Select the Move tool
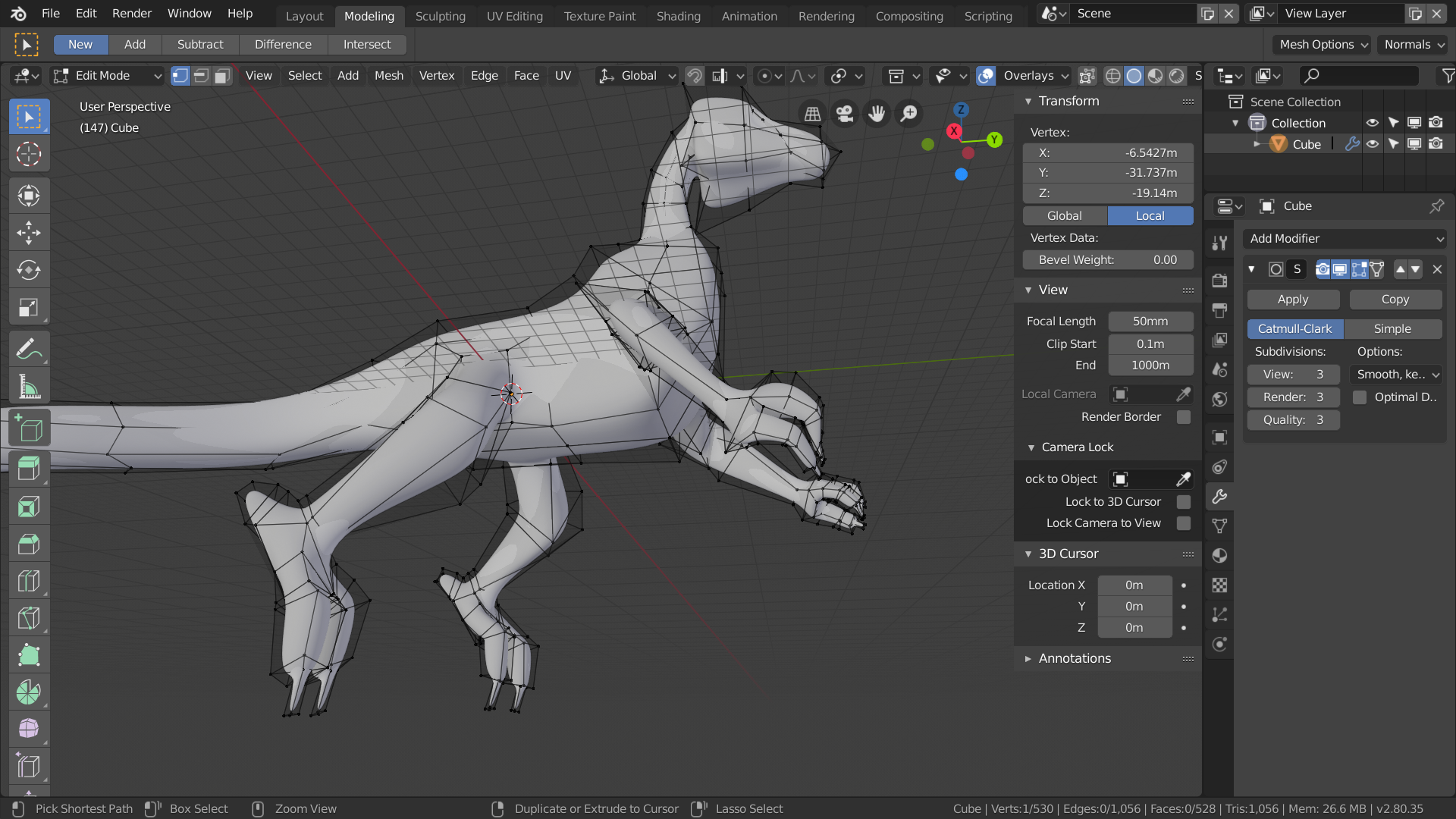The height and width of the screenshot is (819, 1456). click(x=29, y=233)
